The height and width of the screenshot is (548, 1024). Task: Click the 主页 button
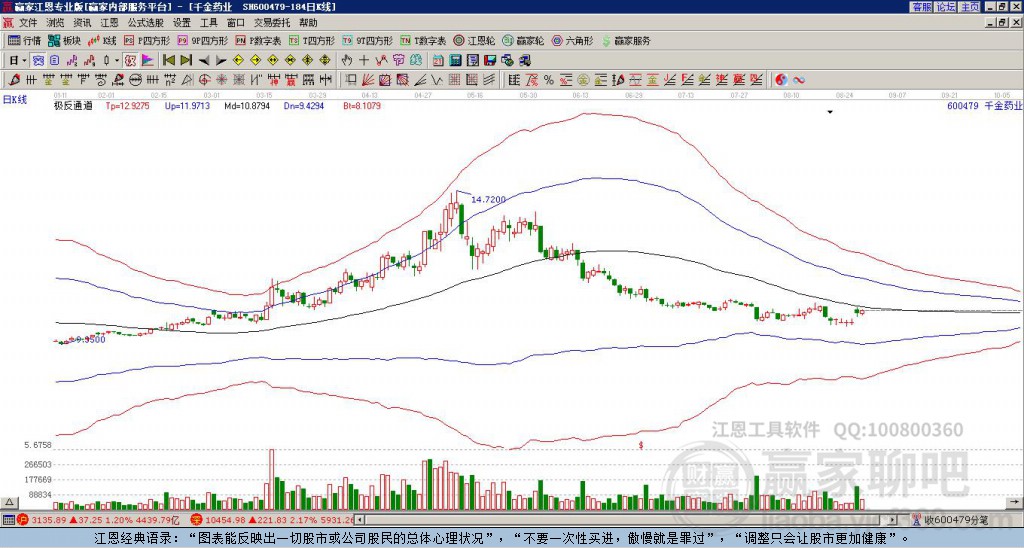pyautogui.click(x=969, y=7)
